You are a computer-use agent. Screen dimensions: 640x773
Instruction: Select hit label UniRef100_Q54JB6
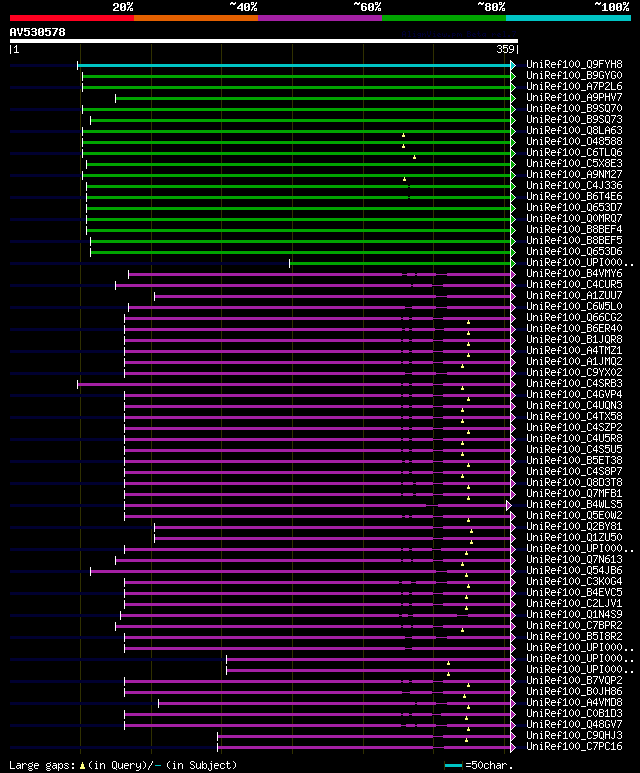click(x=574, y=570)
